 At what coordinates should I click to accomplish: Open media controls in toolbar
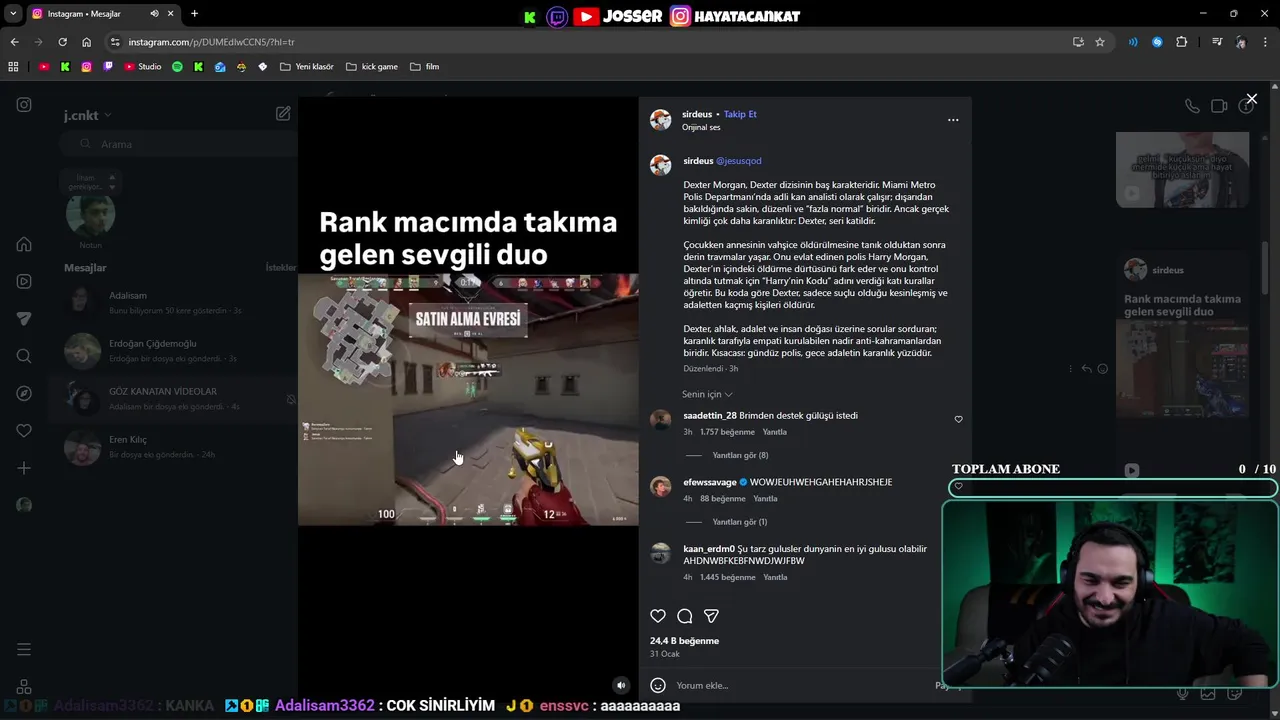pyautogui.click(x=1217, y=42)
